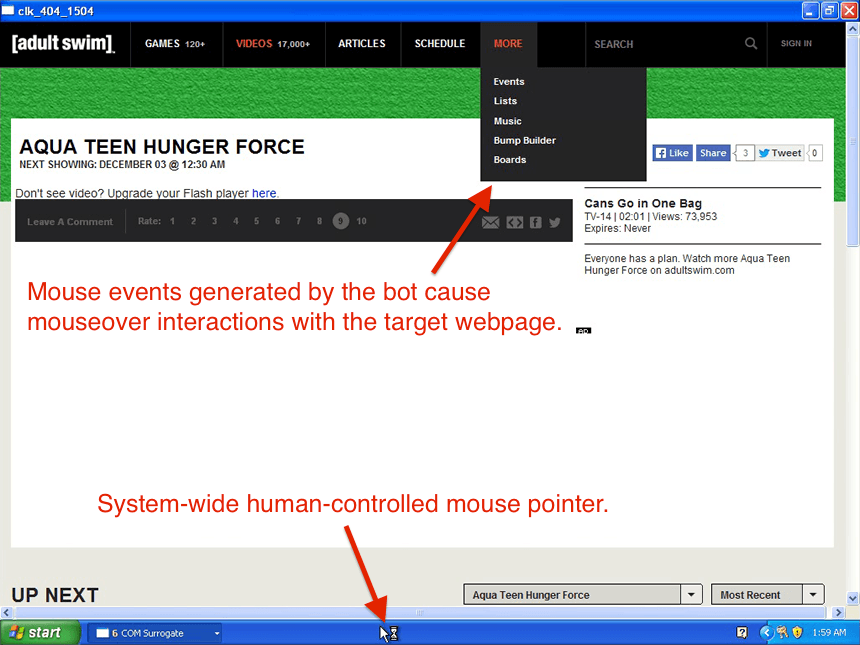This screenshot has height=645, width=860.
Task: Expand the COM Surrogate taskbar group arrow
Action: pos(217,633)
